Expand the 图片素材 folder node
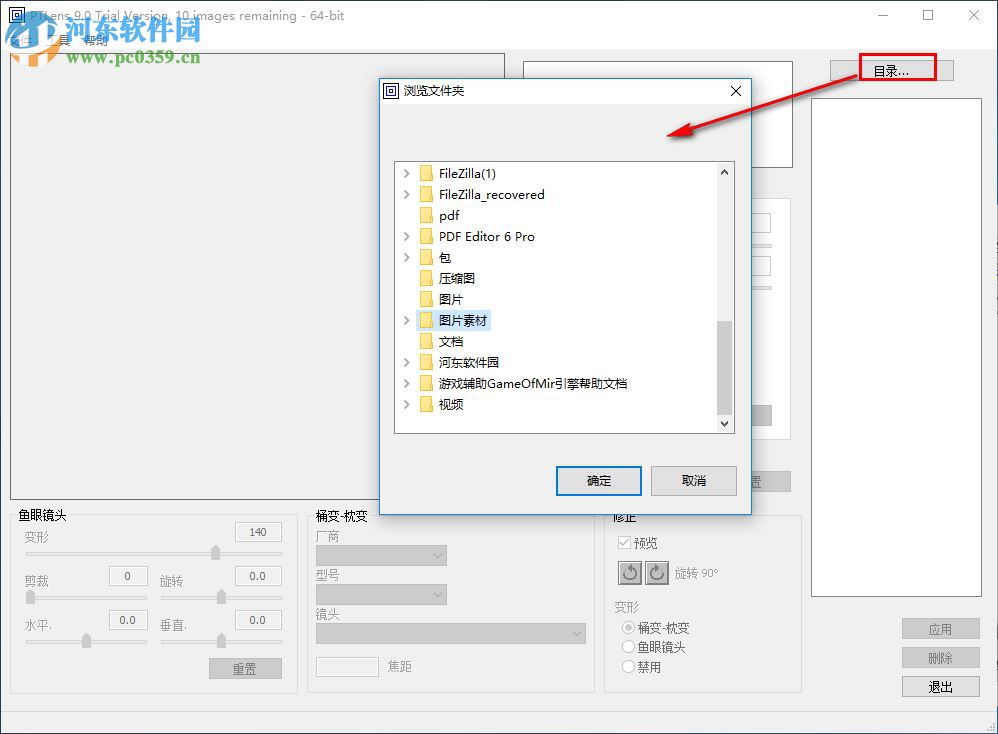 [407, 320]
